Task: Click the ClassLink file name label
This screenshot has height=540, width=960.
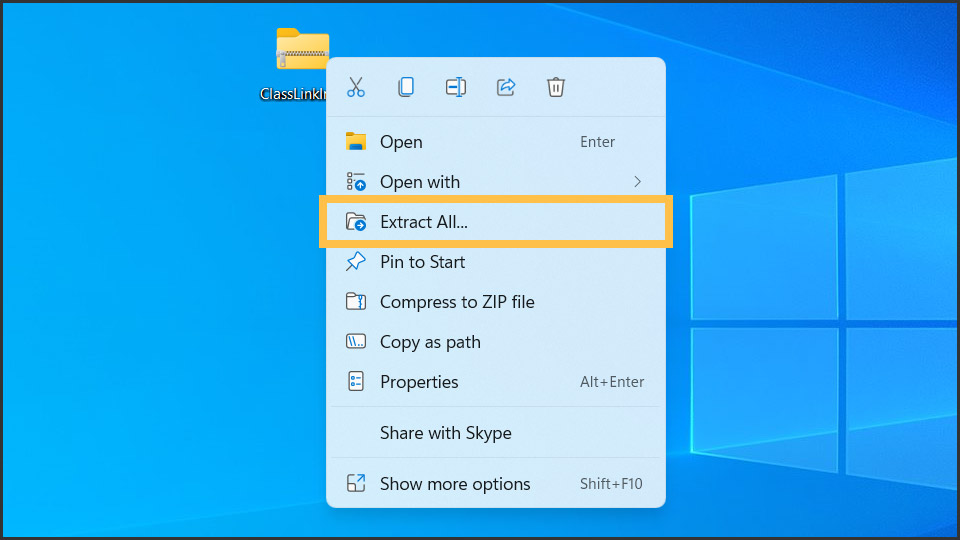Action: [293, 94]
